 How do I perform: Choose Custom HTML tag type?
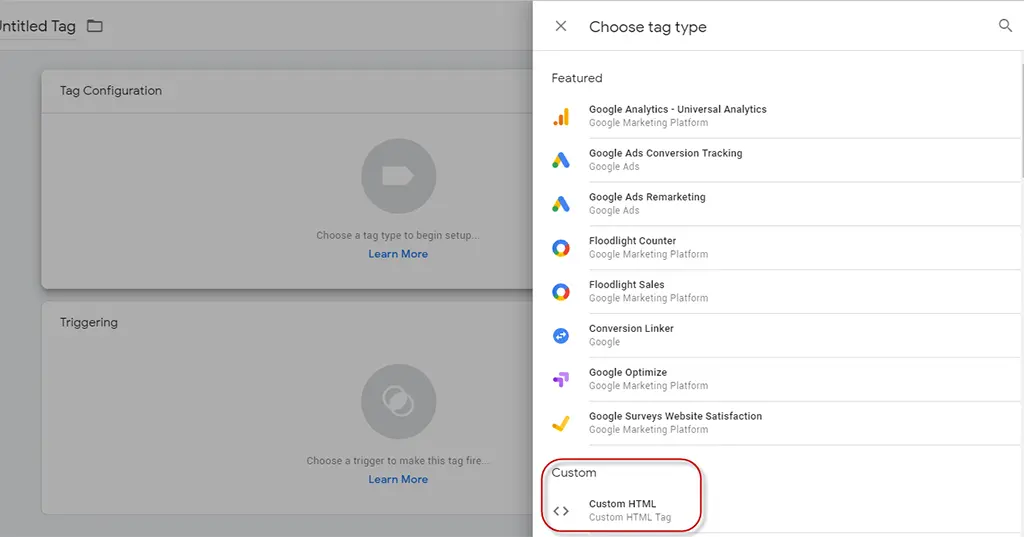[x=786, y=510]
